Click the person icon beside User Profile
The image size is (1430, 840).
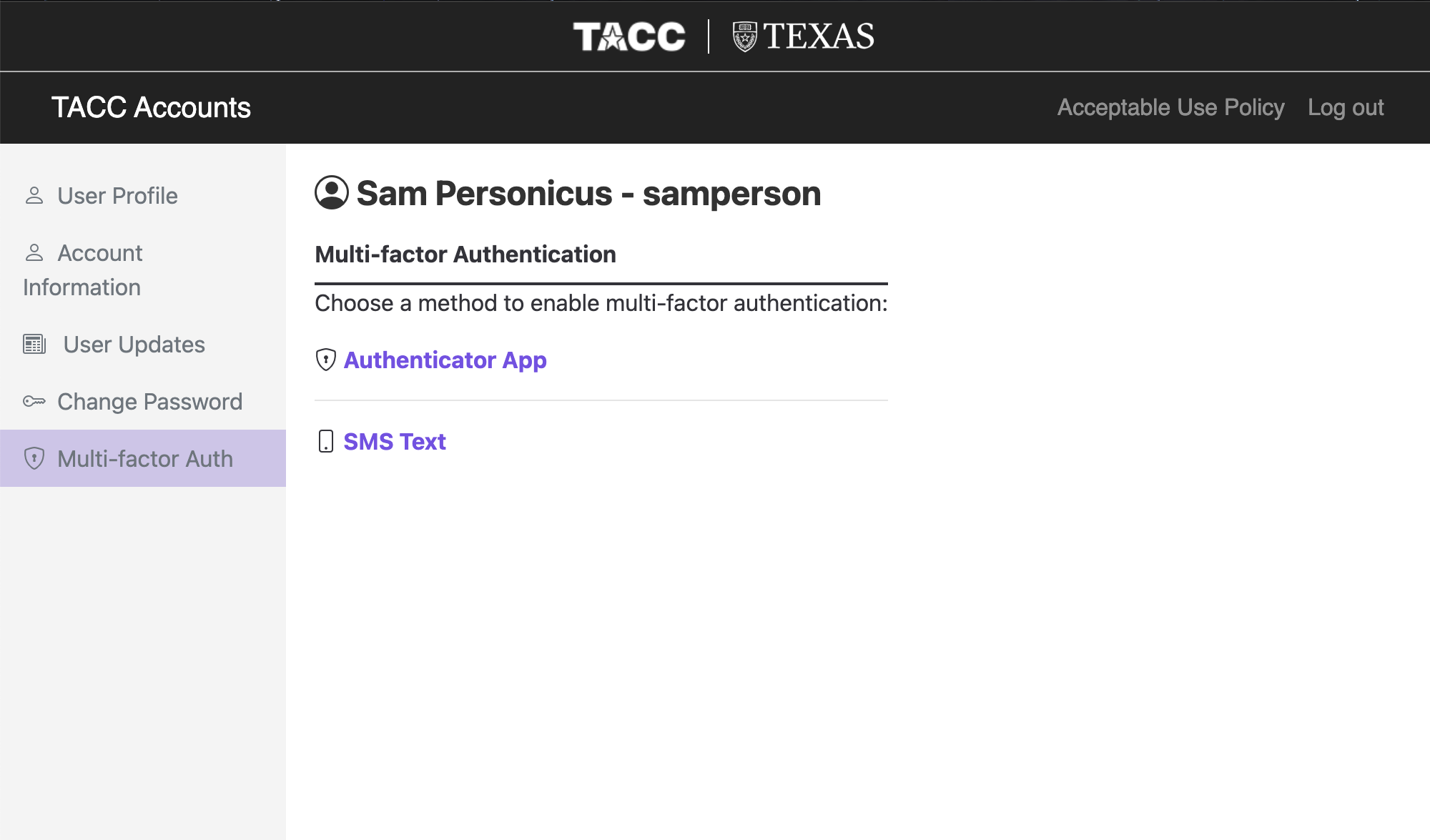point(34,195)
